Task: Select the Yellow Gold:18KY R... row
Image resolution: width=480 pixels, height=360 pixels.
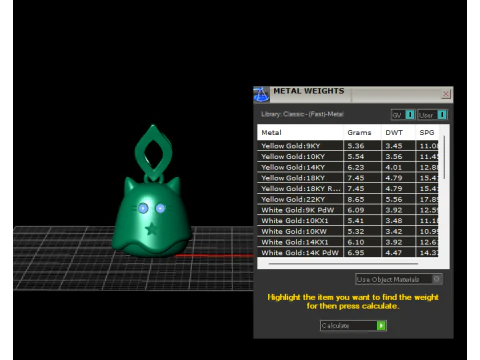Action: 348,188
